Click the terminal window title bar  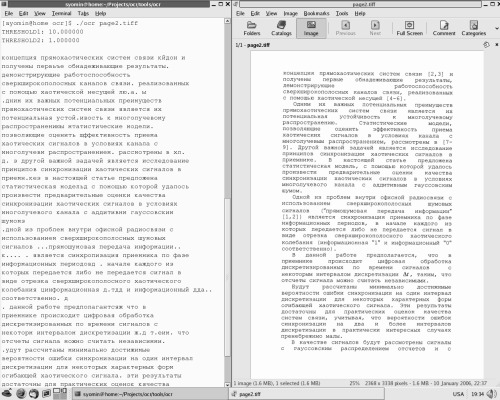pyautogui.click(x=109, y=4)
